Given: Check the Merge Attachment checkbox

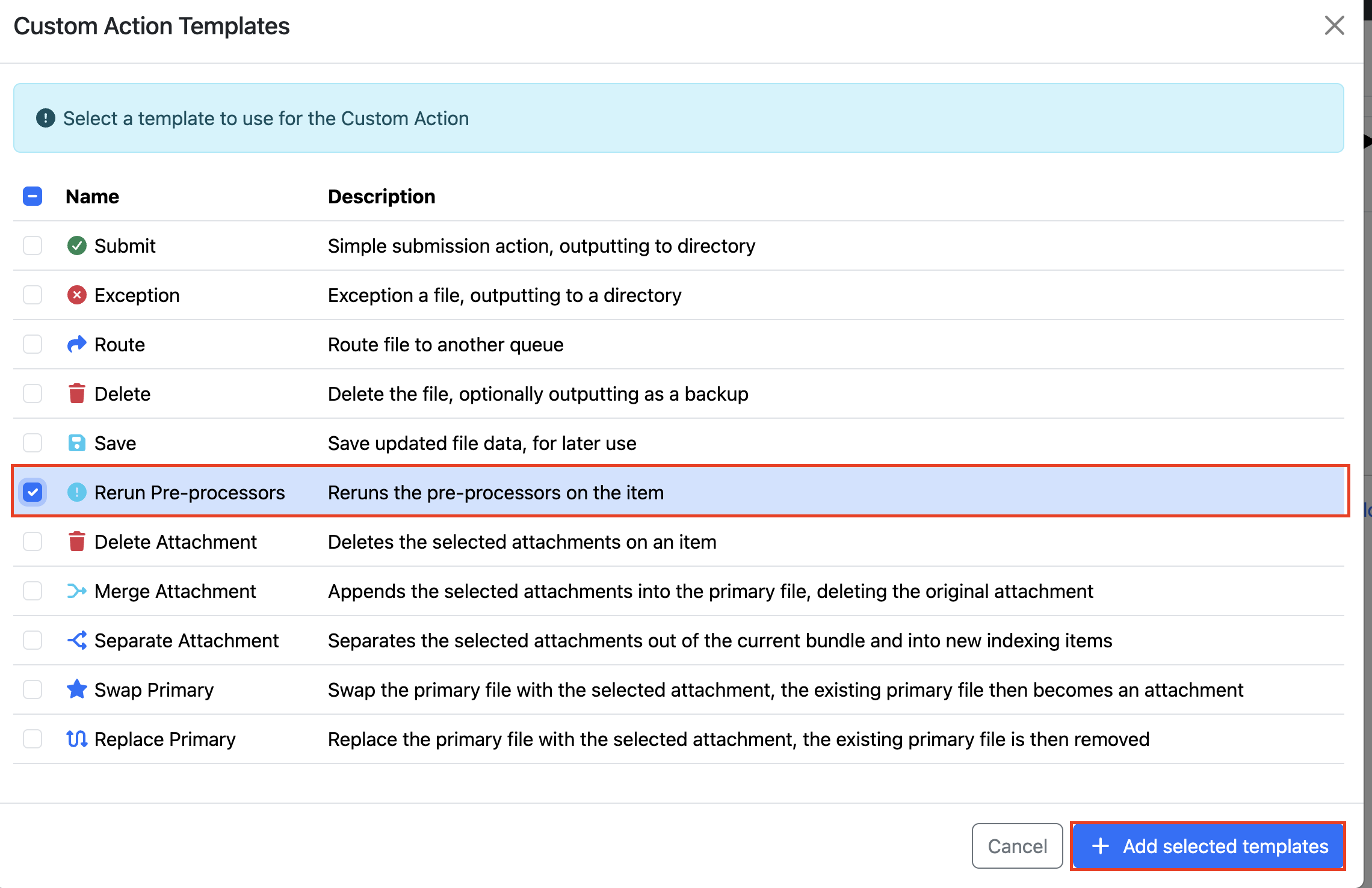Looking at the screenshot, I should tap(32, 591).
